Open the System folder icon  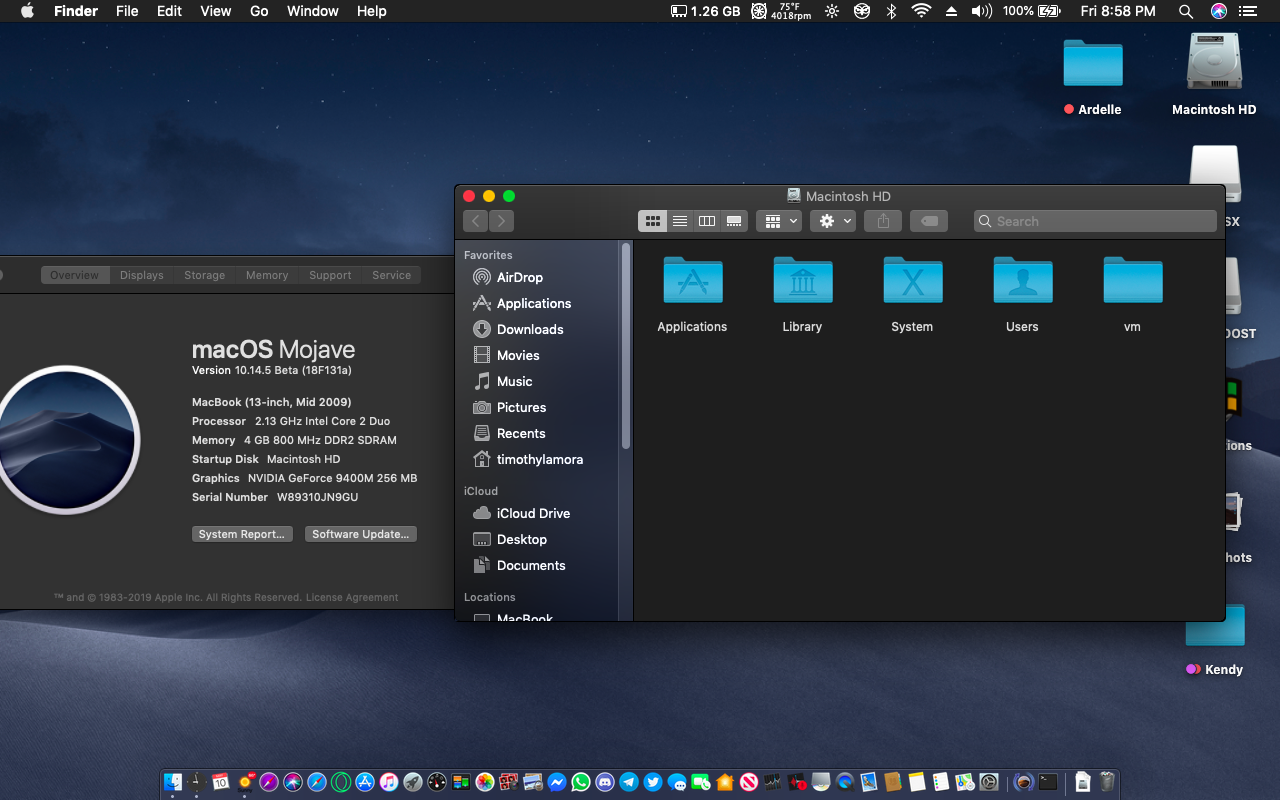point(912,280)
